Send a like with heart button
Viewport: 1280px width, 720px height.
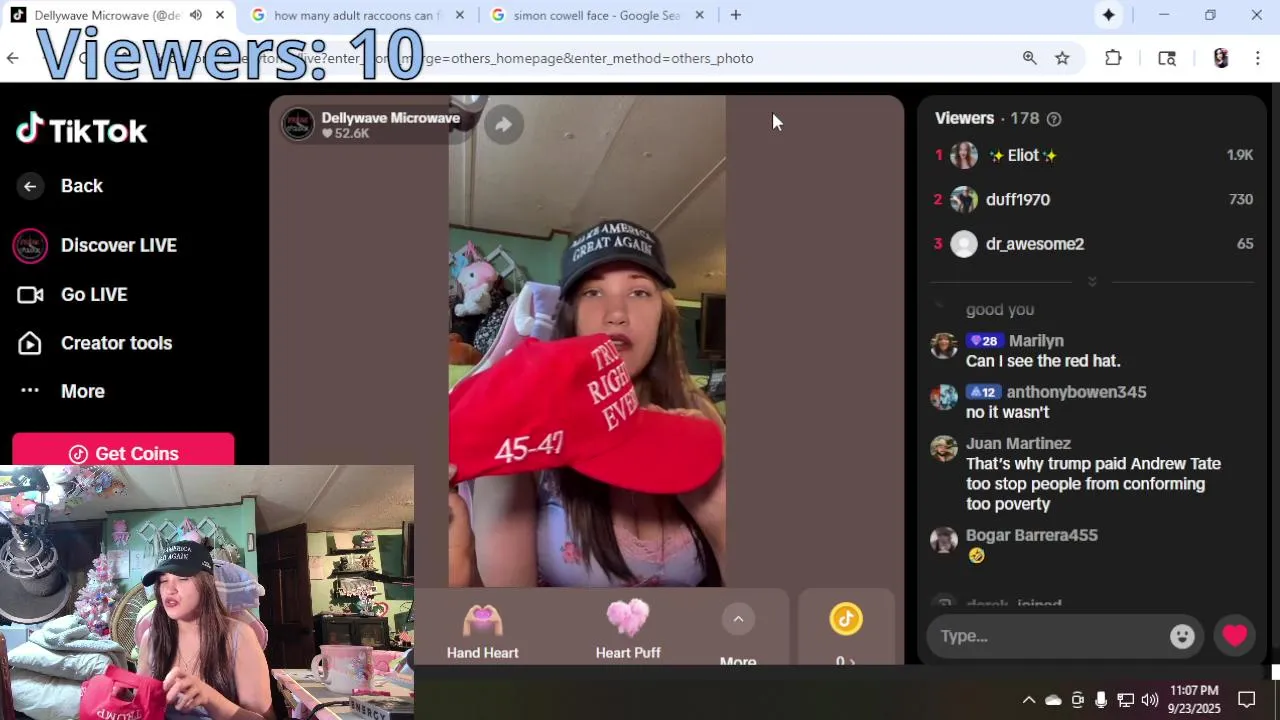click(1235, 636)
